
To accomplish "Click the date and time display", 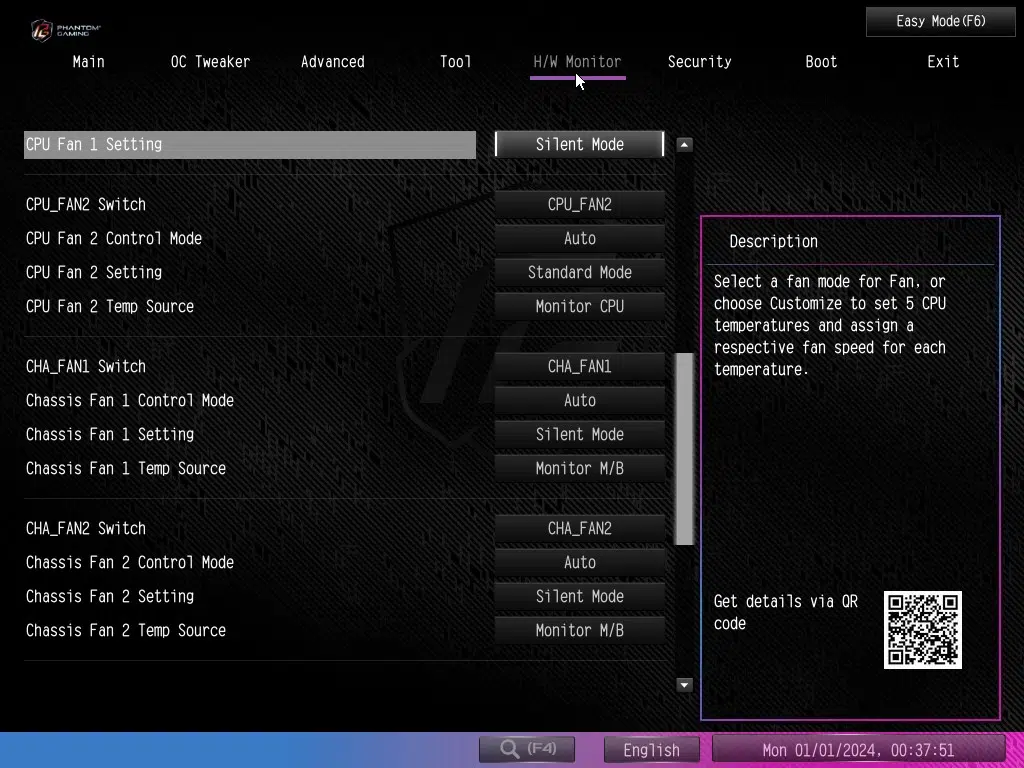I will tap(858, 750).
